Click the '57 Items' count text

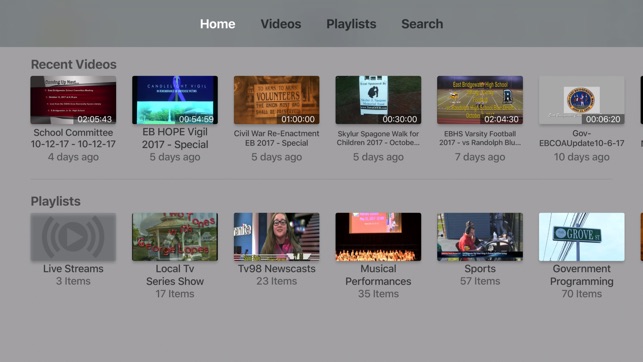[480, 281]
